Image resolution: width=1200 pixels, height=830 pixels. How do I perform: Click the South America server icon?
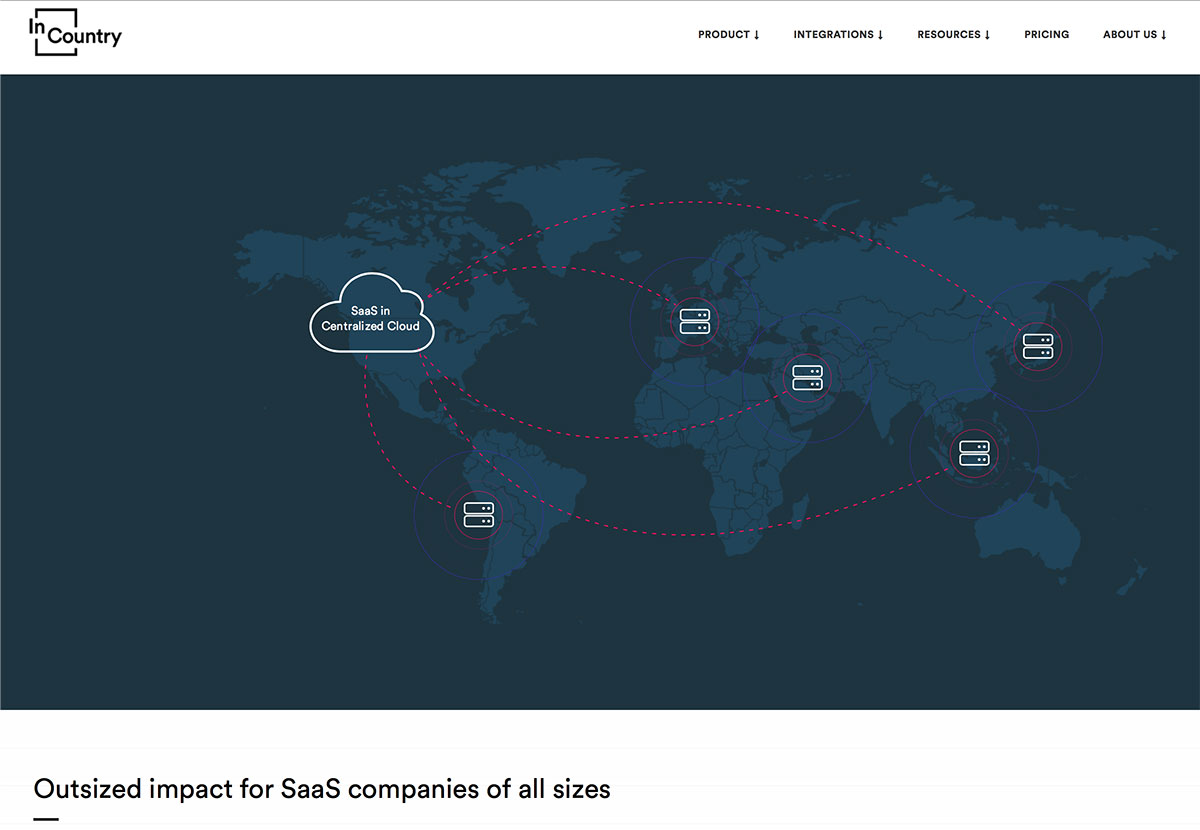coord(477,513)
